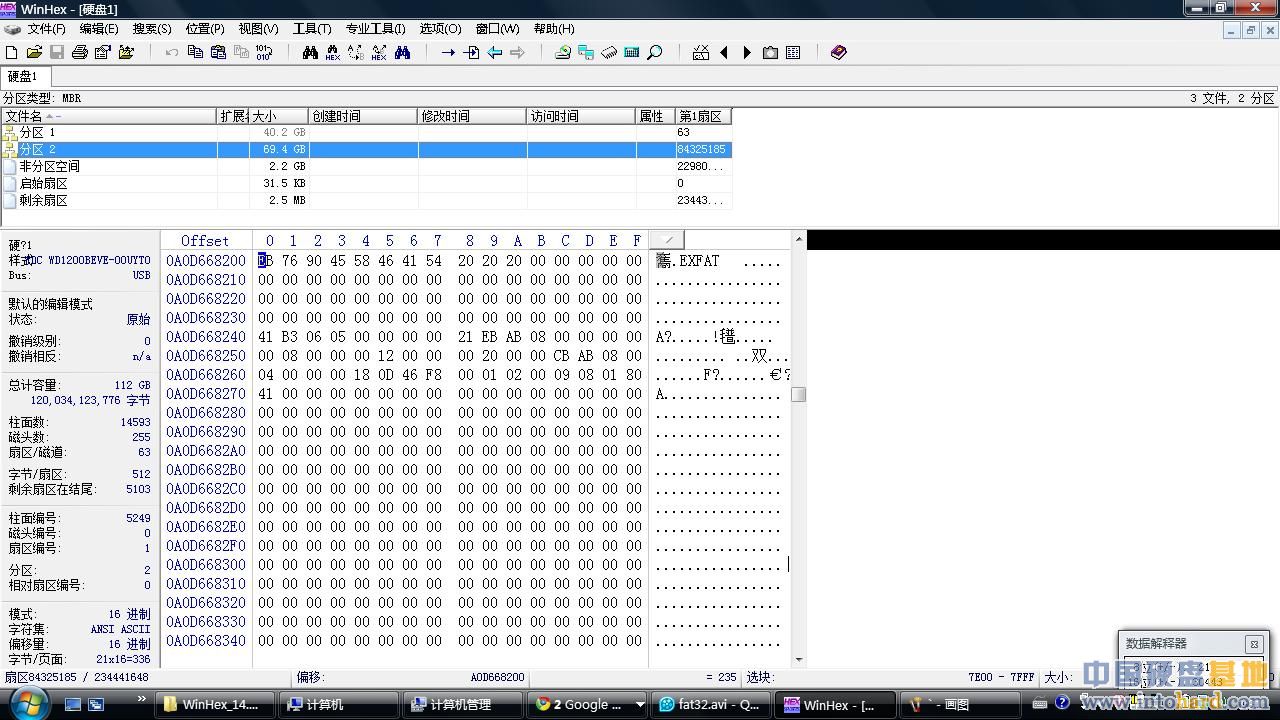Click hex byte EB at offset 0A0D668200
Image resolution: width=1280 pixels, height=720 pixels.
click(265, 261)
